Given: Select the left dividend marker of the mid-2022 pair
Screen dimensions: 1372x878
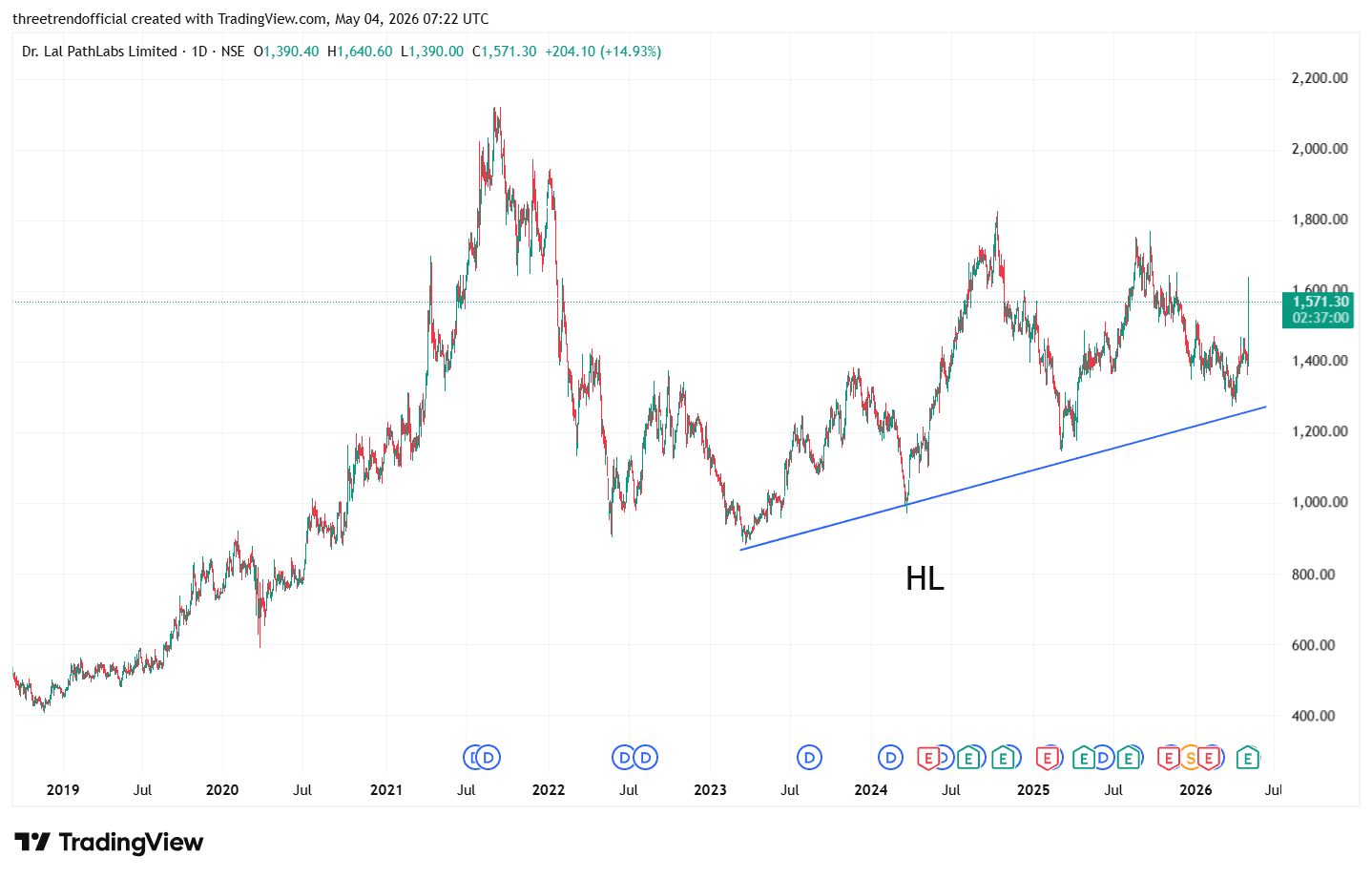Looking at the screenshot, I should point(624,758).
